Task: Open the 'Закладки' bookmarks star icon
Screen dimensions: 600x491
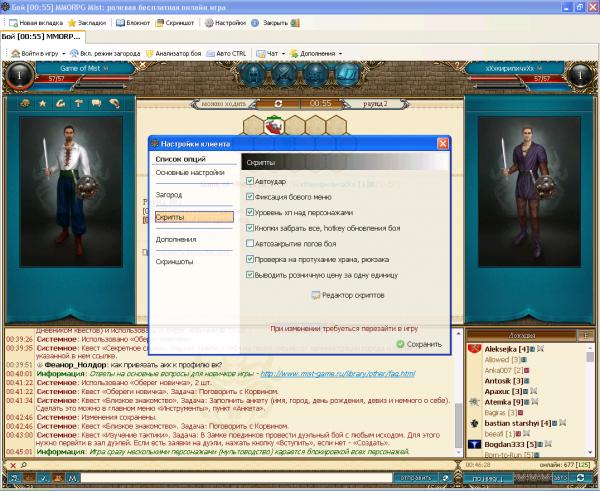Action: click(x=72, y=23)
